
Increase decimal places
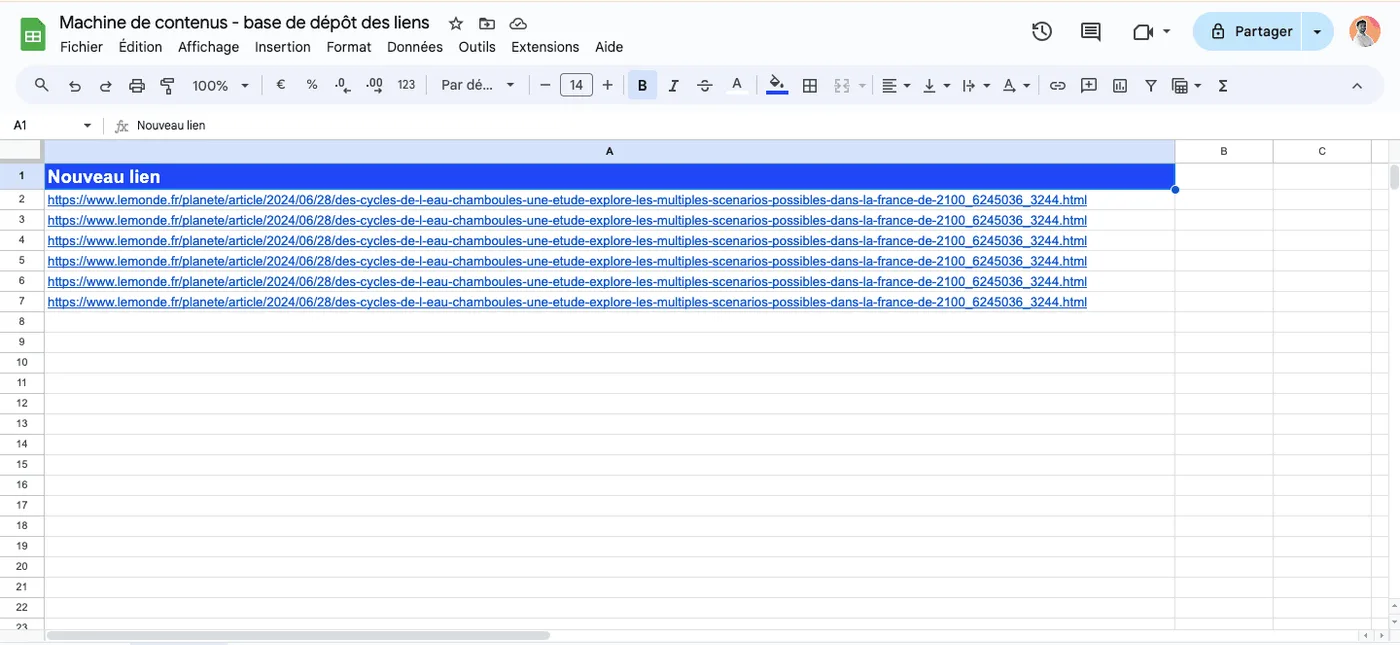coord(375,86)
